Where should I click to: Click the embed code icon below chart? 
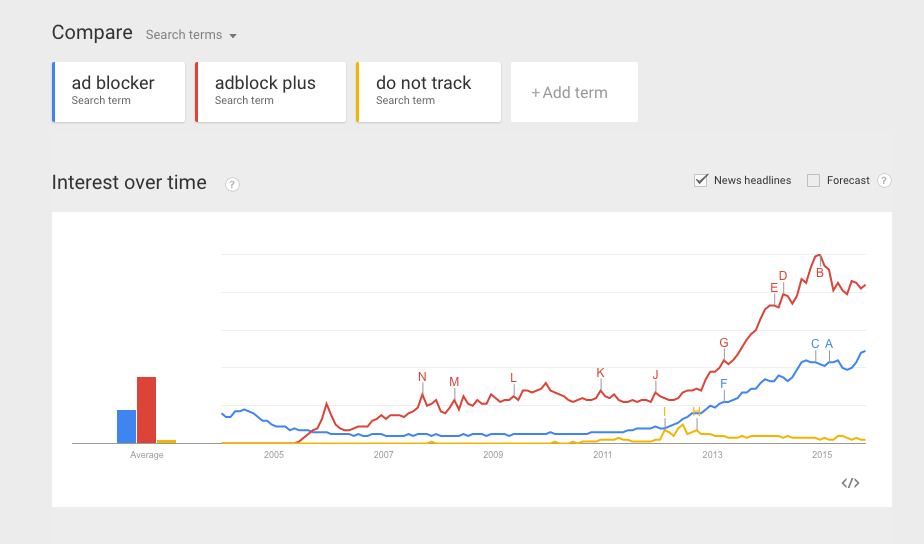point(850,483)
